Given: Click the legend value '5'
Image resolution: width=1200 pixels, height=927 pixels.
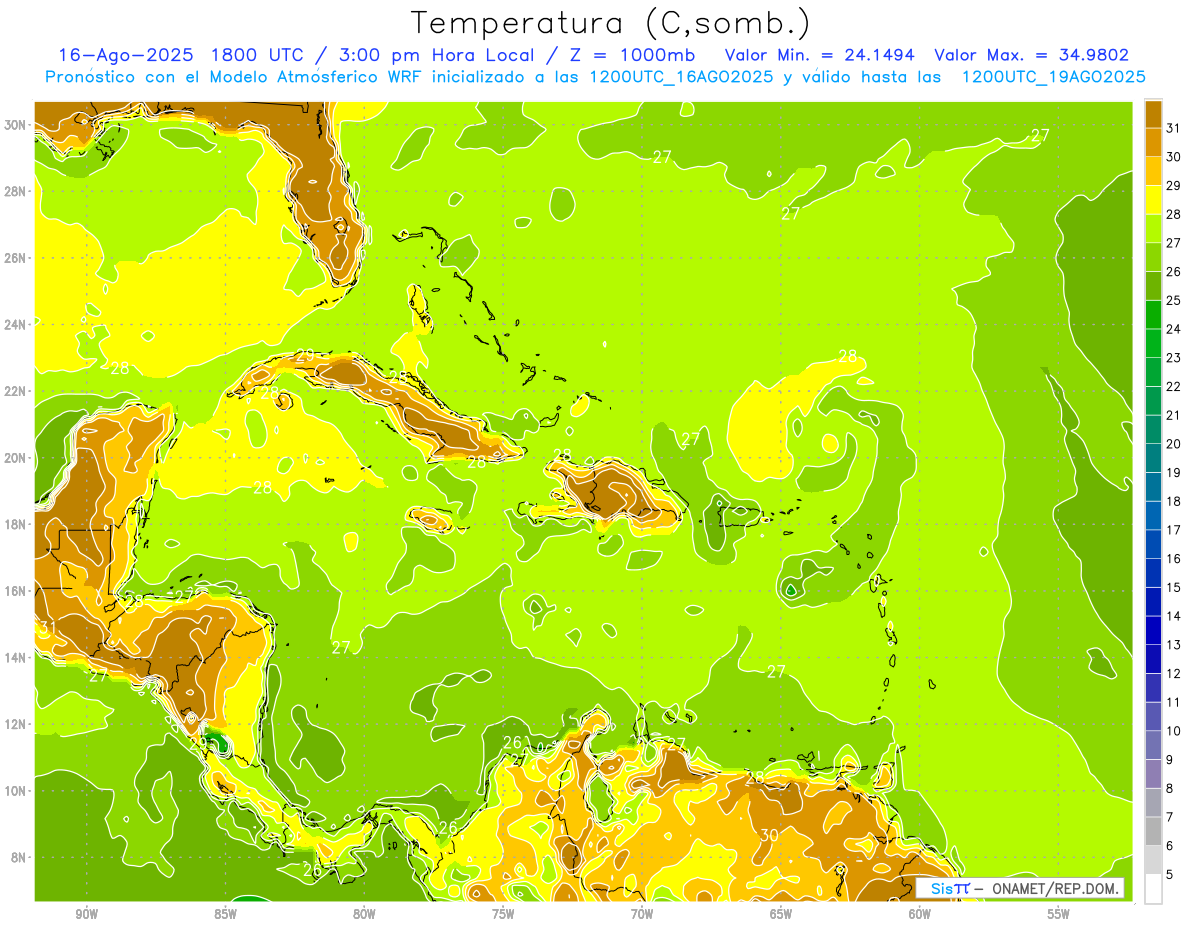Looking at the screenshot, I should pyautogui.click(x=1170, y=874).
